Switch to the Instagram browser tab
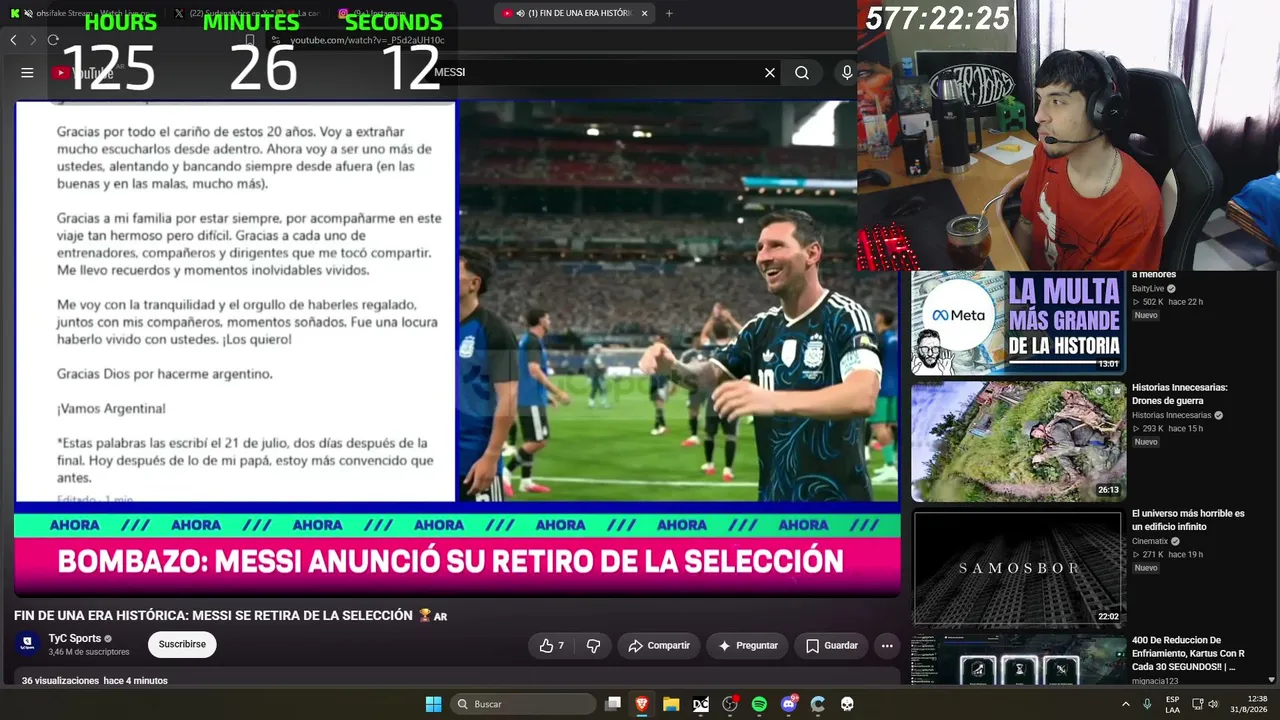The image size is (1280, 720). point(408,13)
